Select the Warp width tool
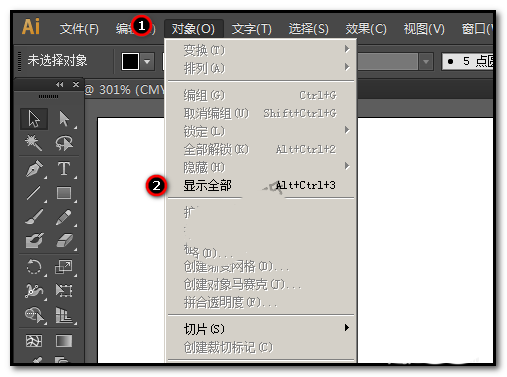Screen dimensions: 507x377 [34, 291]
